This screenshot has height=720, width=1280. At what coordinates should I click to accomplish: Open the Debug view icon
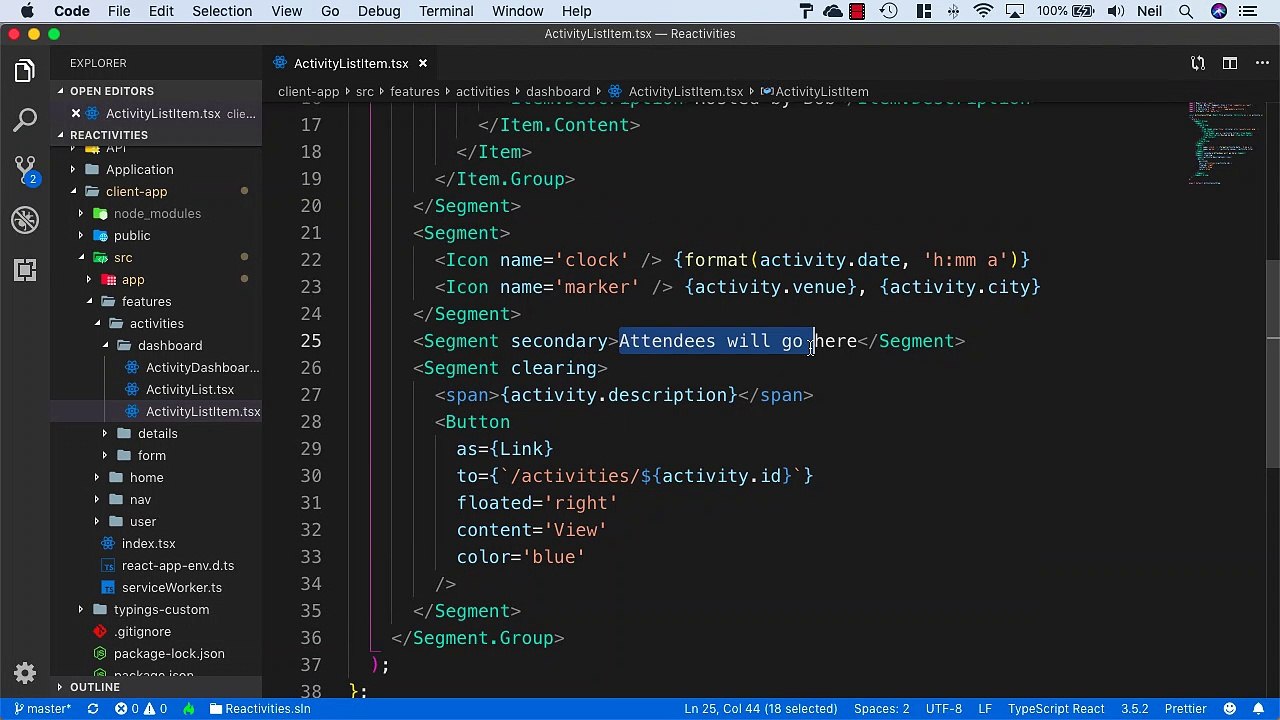[x=25, y=219]
